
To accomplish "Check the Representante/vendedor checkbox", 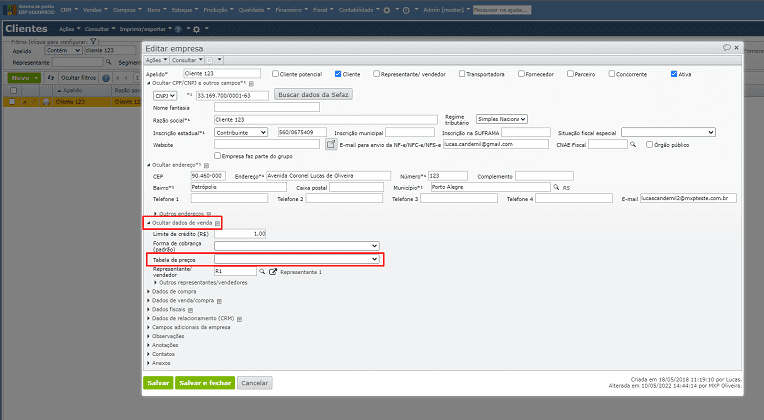I will [x=376, y=74].
